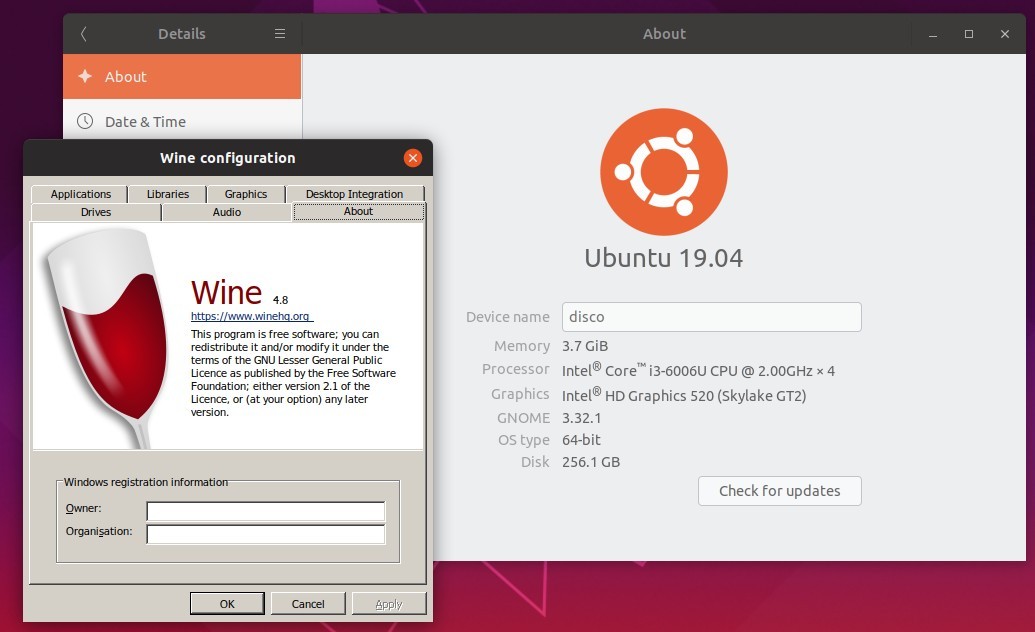Image resolution: width=1035 pixels, height=632 pixels.
Task: Click the Wine configuration title bar text
Action: click(x=228, y=158)
